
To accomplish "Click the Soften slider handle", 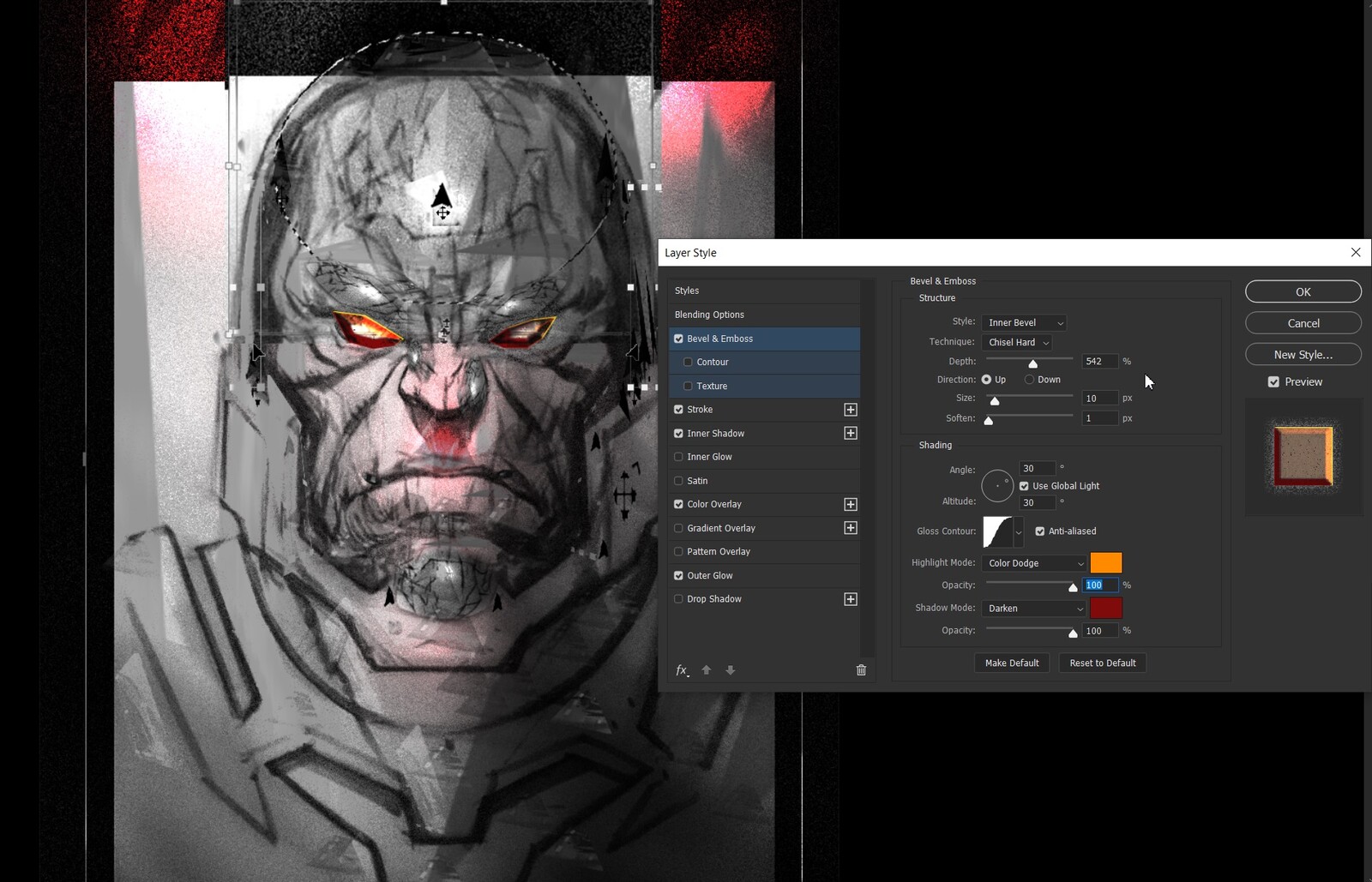I will (989, 421).
